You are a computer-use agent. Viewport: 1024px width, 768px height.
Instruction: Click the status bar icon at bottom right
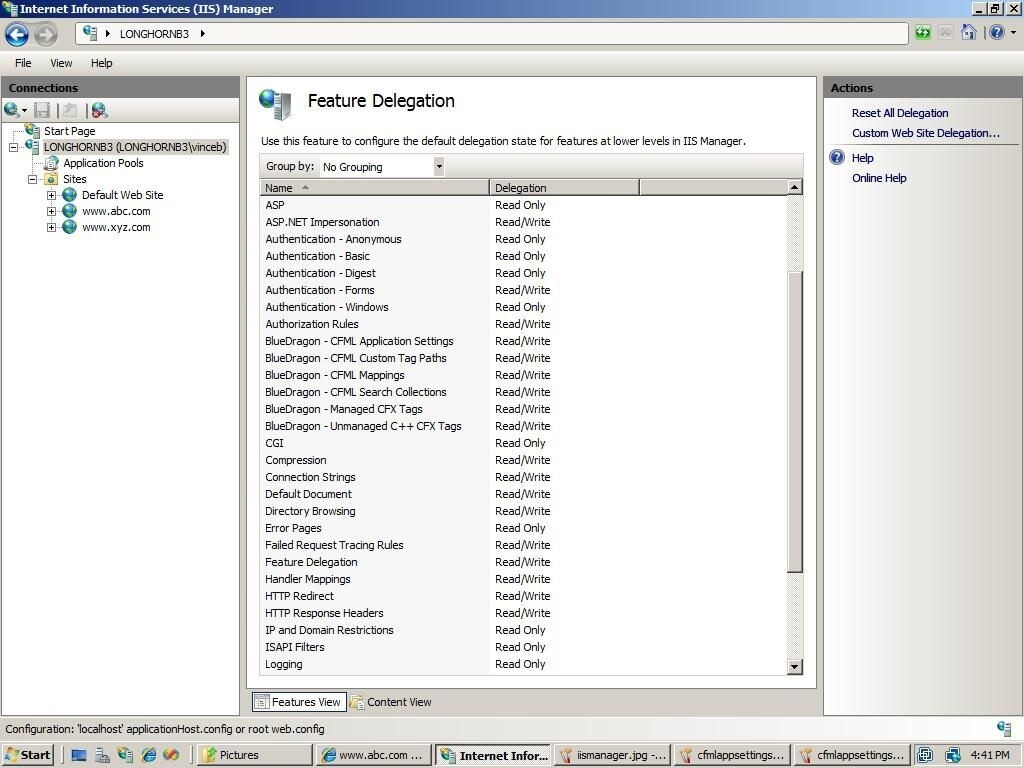(1004, 728)
